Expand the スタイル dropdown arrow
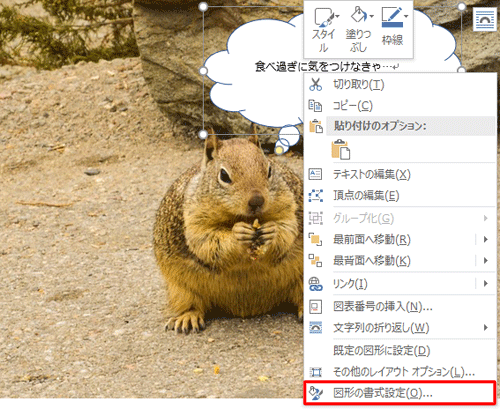This screenshot has width=500, height=409. tap(338, 16)
